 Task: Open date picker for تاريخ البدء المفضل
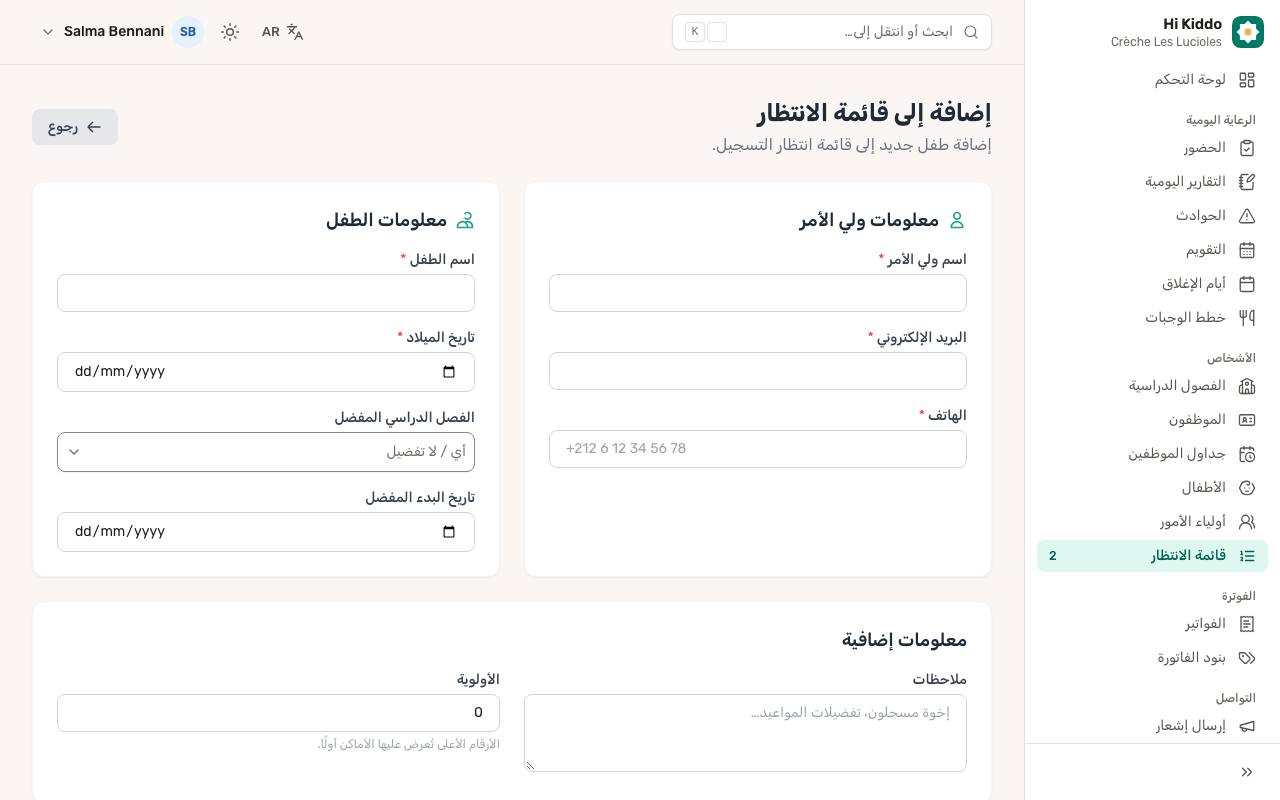[x=449, y=532]
